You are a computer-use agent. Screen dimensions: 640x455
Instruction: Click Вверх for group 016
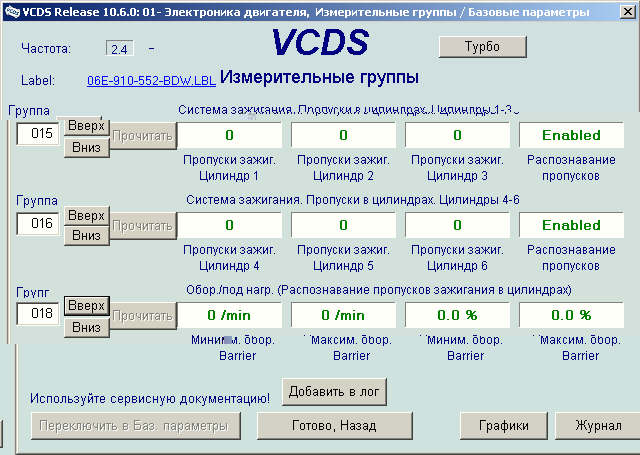tap(87, 215)
